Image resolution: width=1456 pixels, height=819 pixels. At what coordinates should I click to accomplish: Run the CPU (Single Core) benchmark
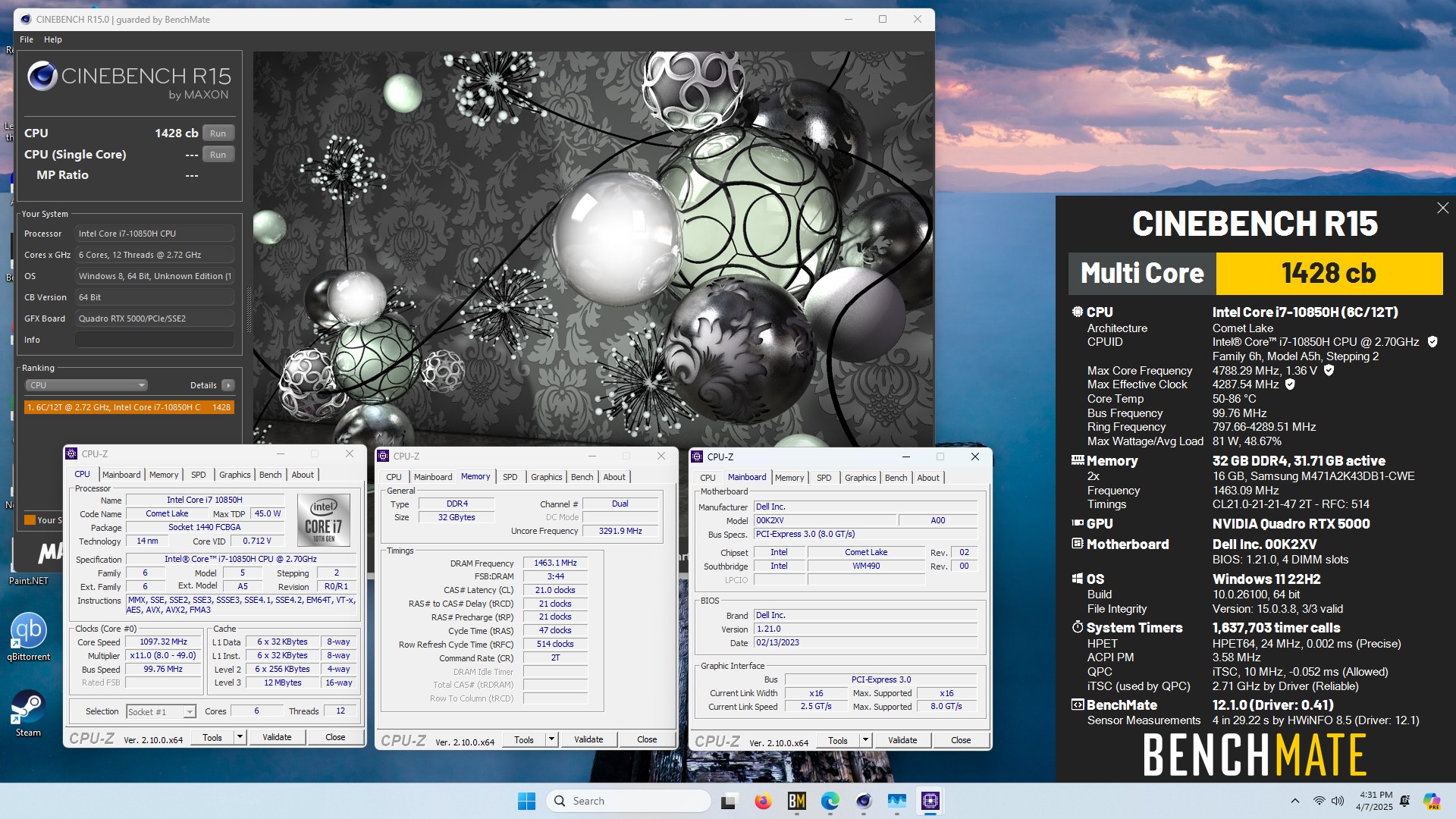click(x=218, y=155)
